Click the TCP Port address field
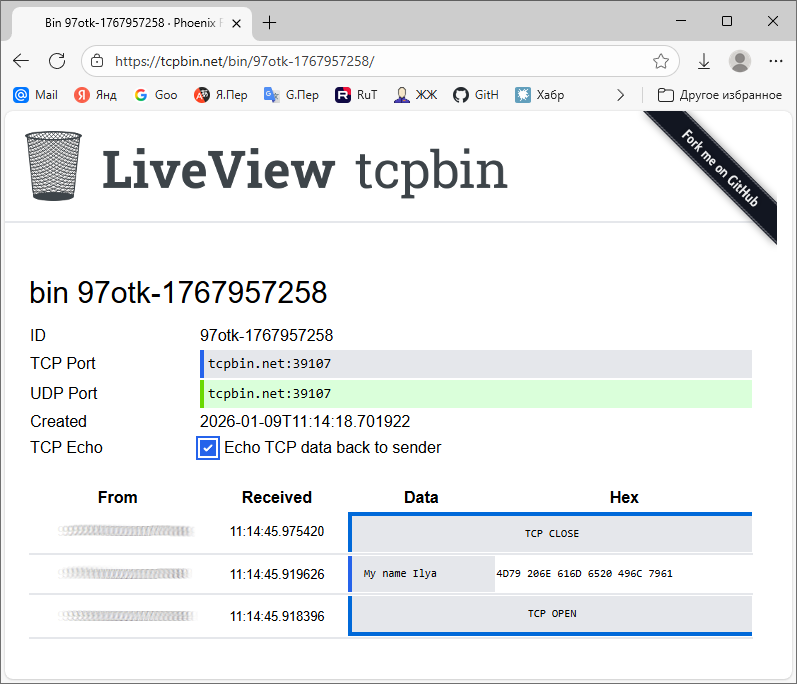 click(476, 364)
